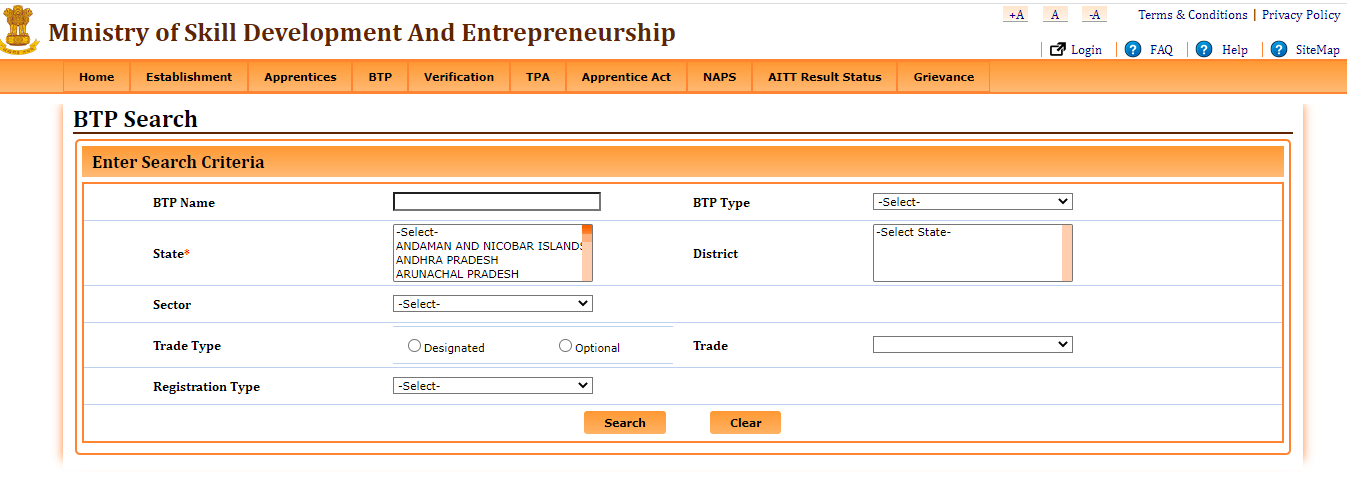This screenshot has height=495, width=1347.
Task: Select the Designated trade type radio
Action: click(415, 346)
